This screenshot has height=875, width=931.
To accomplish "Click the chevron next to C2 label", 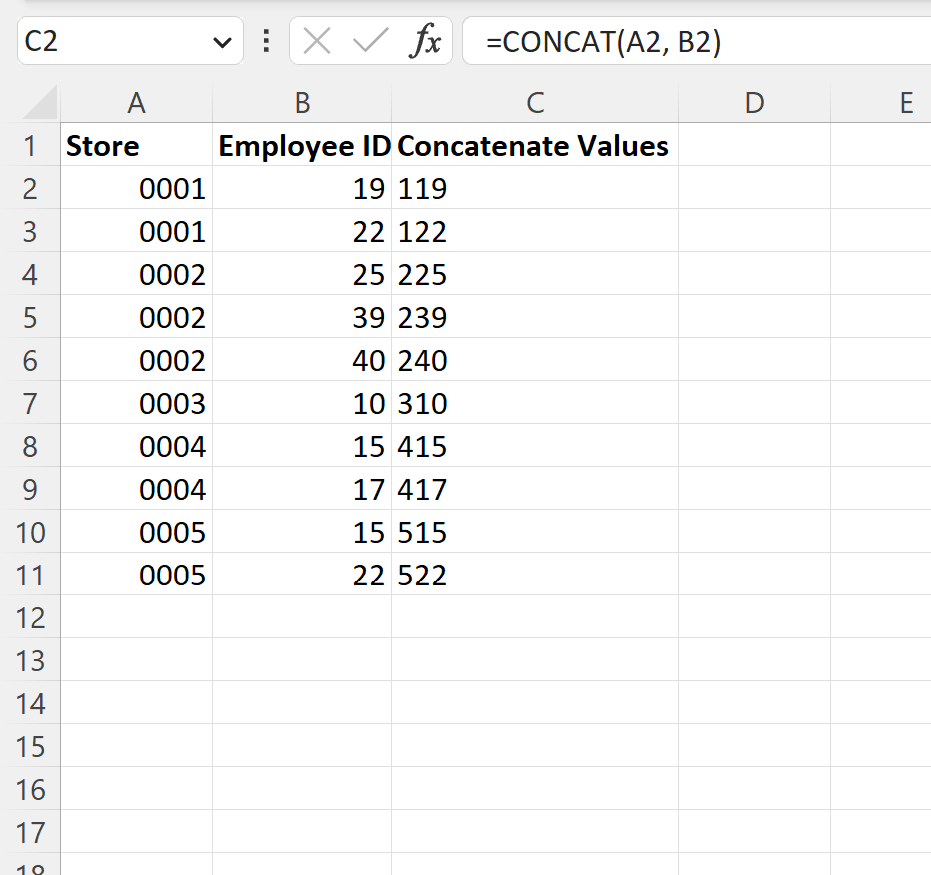I will point(222,42).
